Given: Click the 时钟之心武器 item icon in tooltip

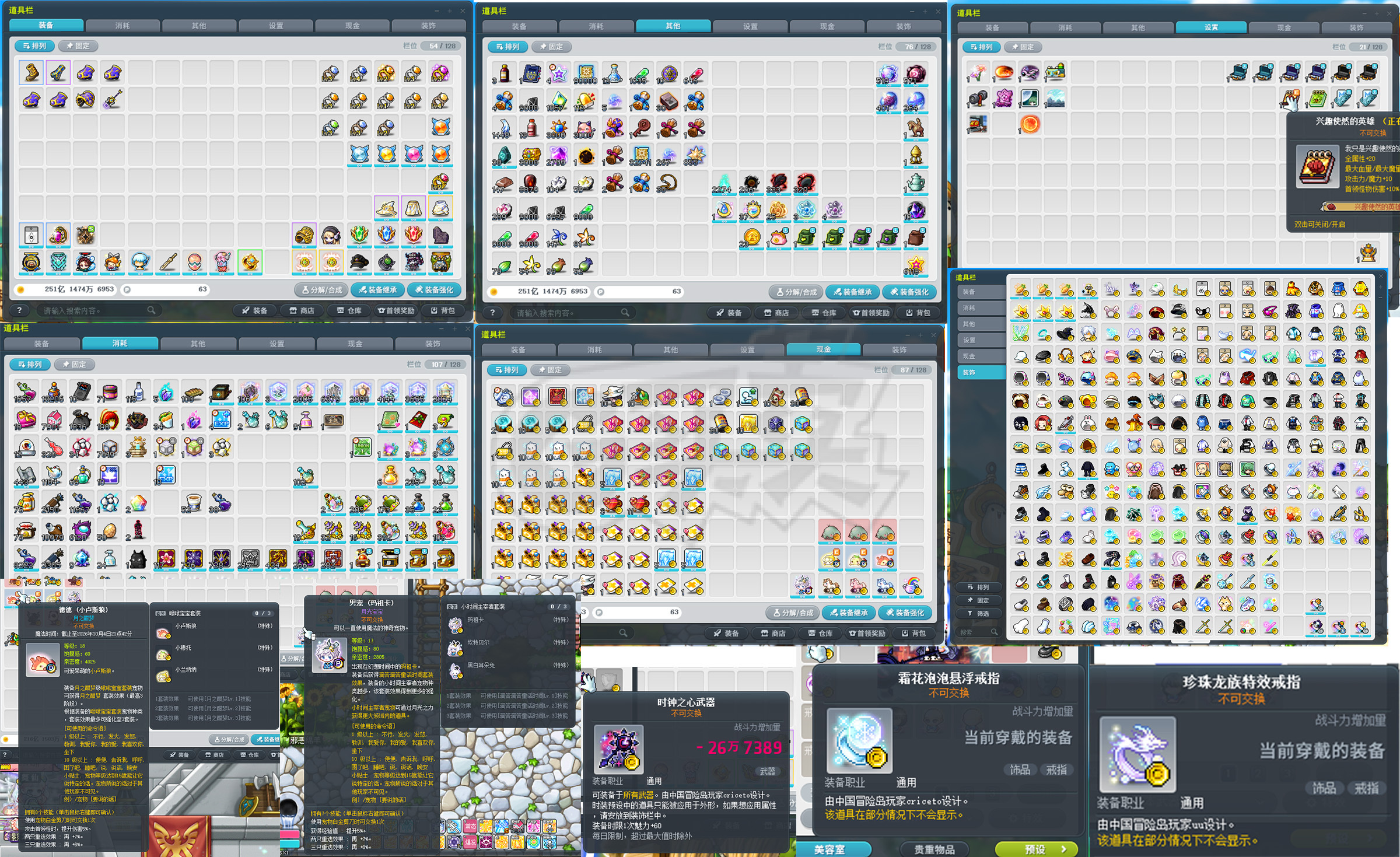Looking at the screenshot, I should (x=618, y=749).
